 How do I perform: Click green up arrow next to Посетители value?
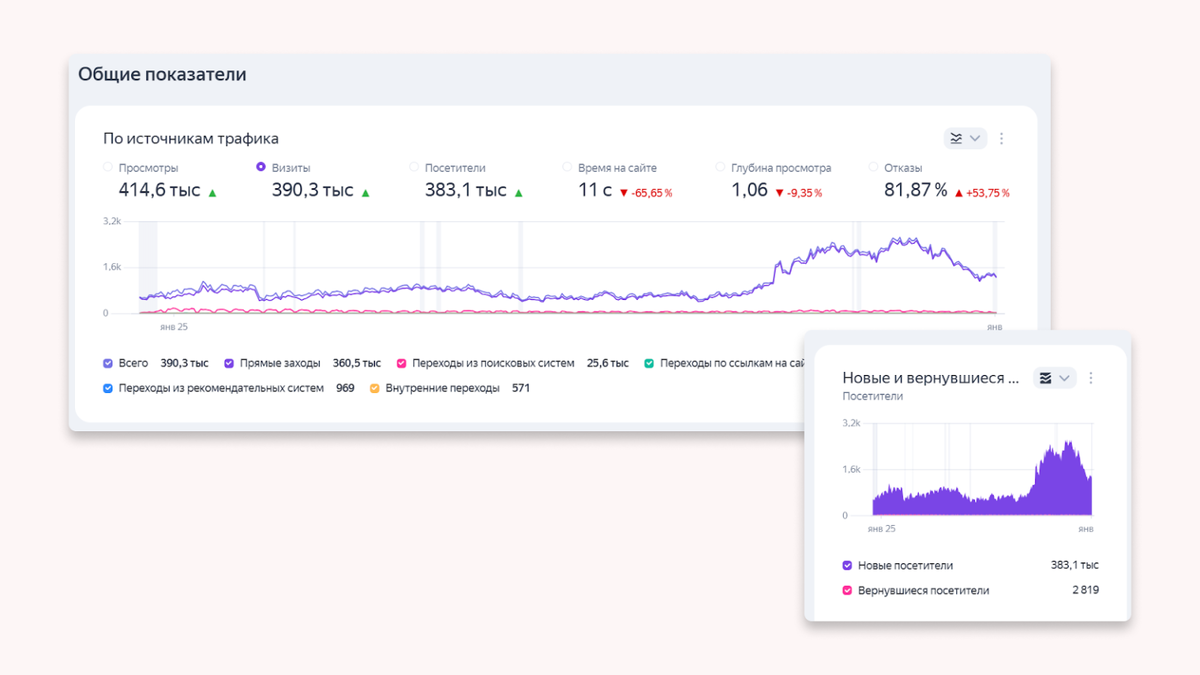point(518,192)
